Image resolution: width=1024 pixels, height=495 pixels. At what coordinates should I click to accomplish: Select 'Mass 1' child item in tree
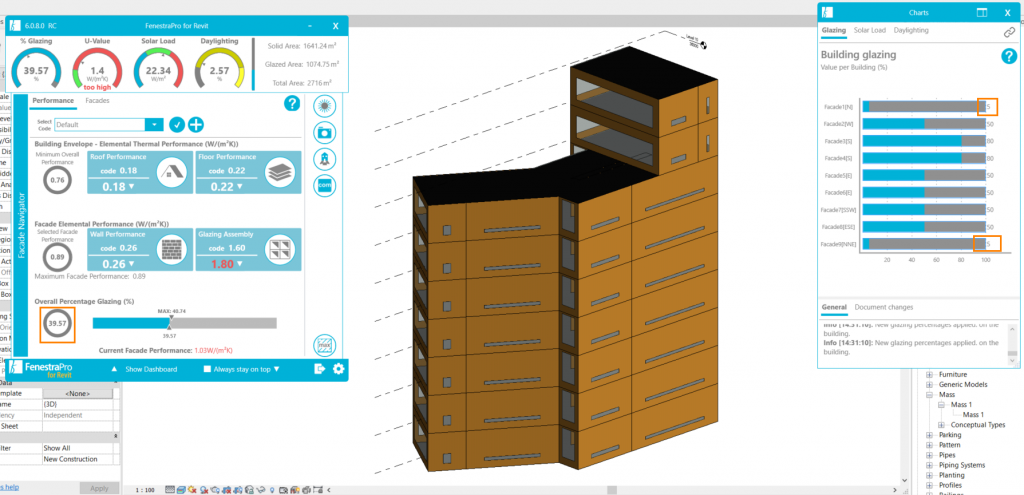[973, 415]
